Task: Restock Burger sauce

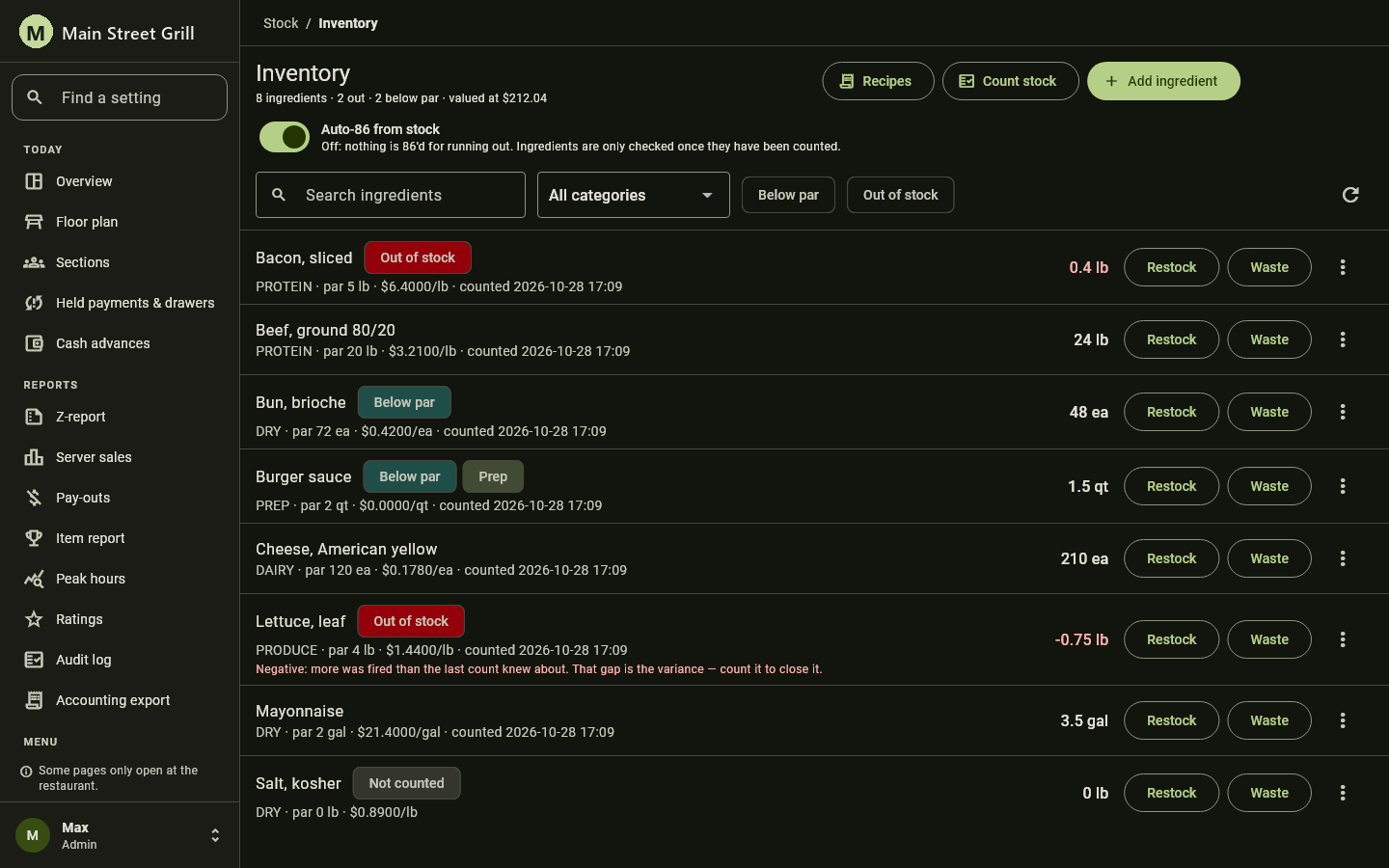Action: tap(1171, 486)
